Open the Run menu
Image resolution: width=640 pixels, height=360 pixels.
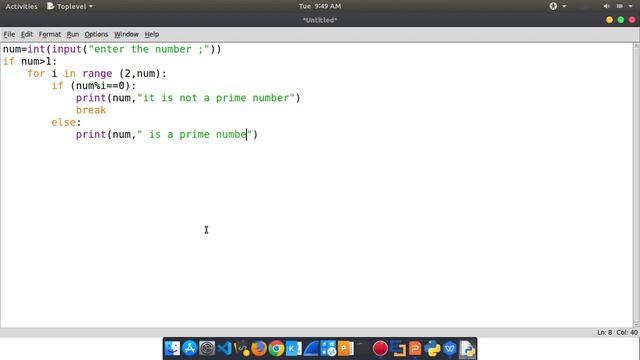click(73, 34)
